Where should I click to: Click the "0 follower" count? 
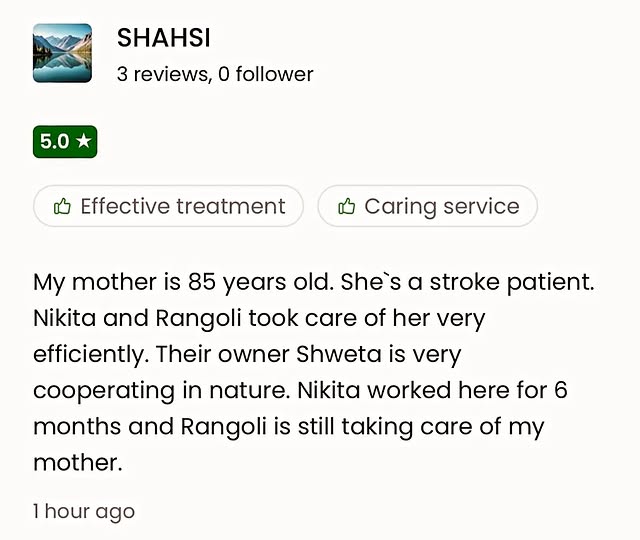266,74
